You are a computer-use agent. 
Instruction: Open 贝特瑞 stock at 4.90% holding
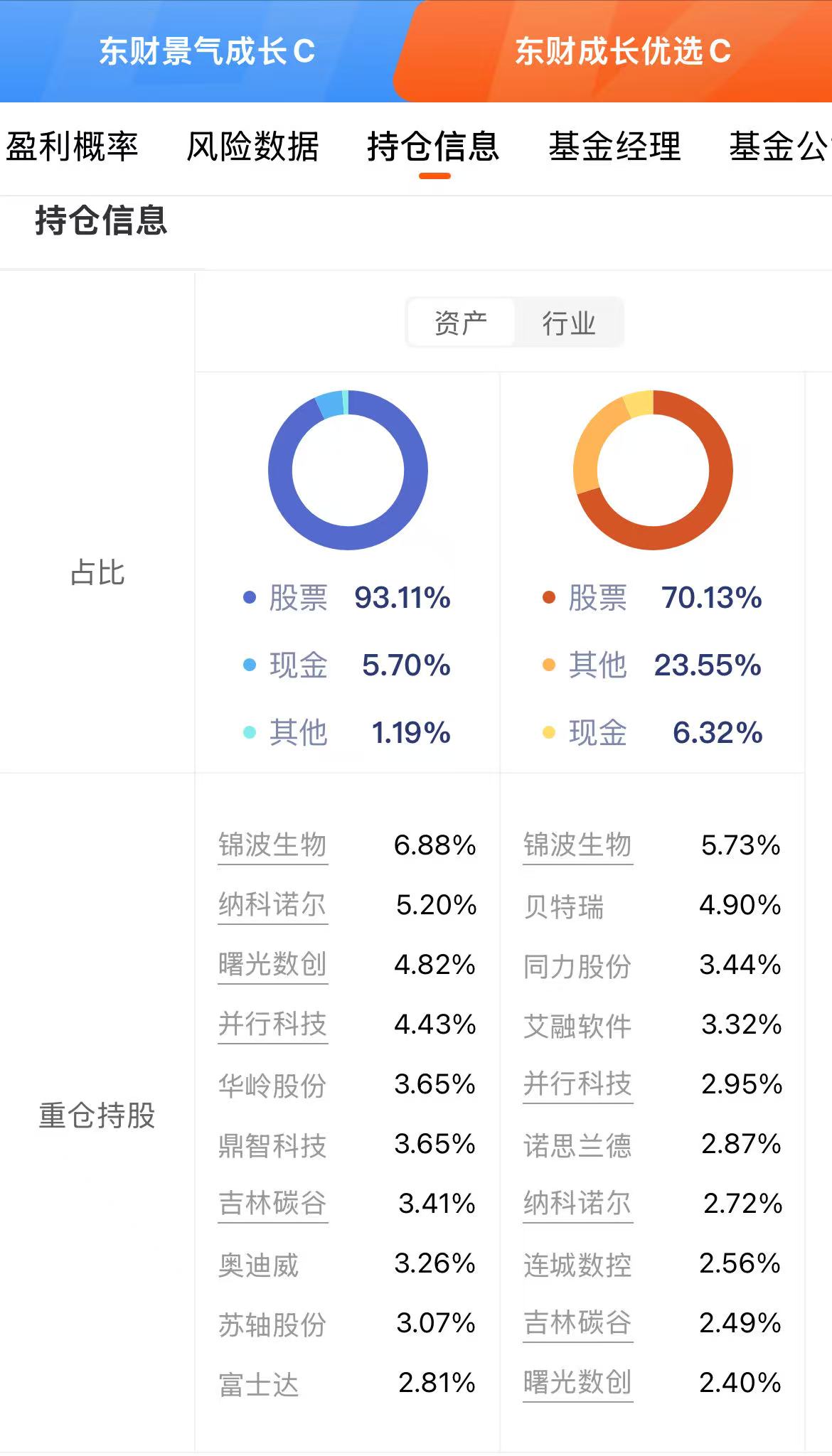(x=564, y=906)
